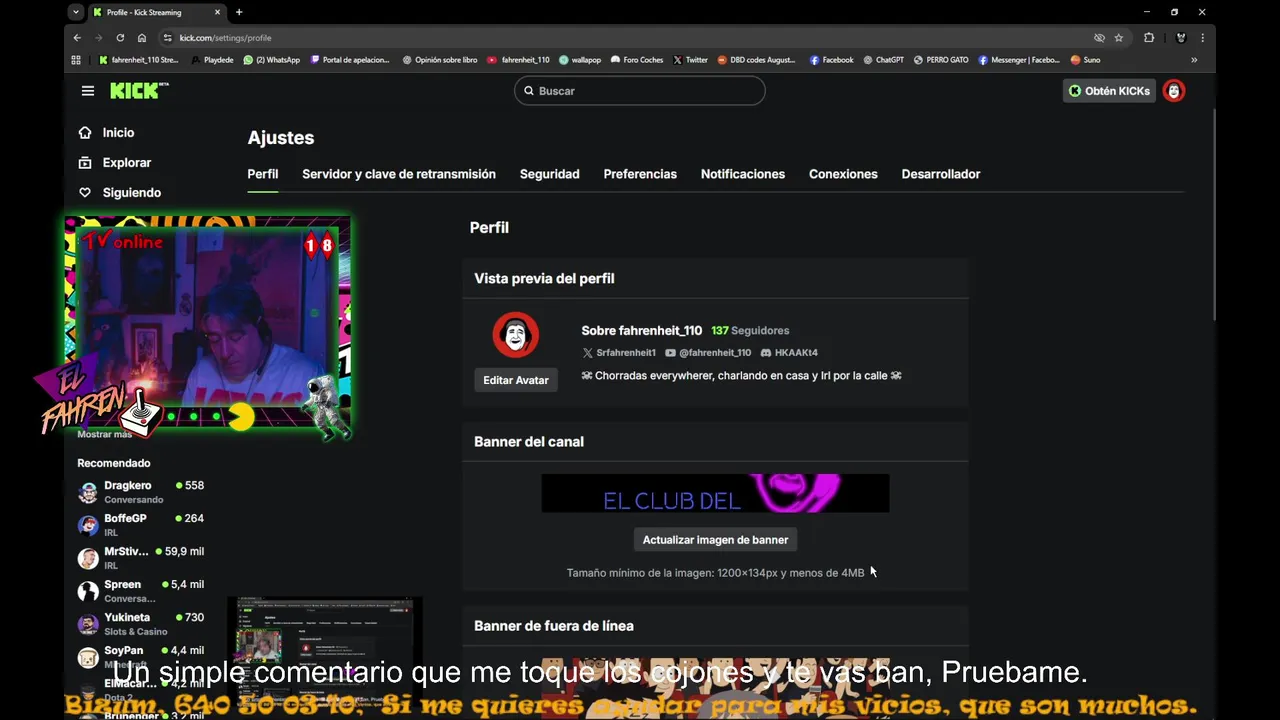Open the bookmarks apps grid icon
The image size is (1280, 720).
76,60
